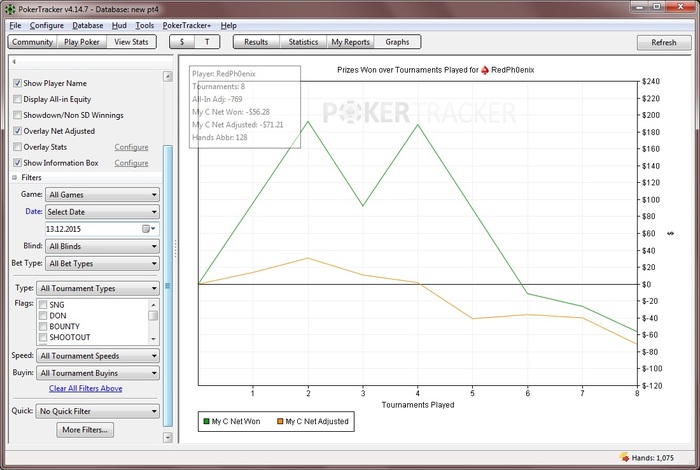The width and height of the screenshot is (700, 470).
Task: Open the Statistics view
Action: [303, 42]
